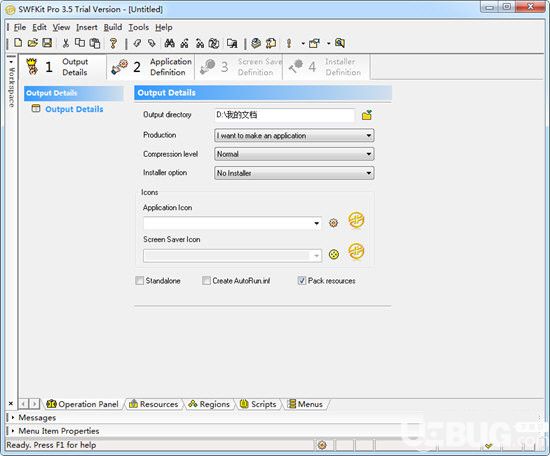Image resolution: width=550 pixels, height=456 pixels.
Task: Open the Installer option dropdown
Action: [294, 173]
